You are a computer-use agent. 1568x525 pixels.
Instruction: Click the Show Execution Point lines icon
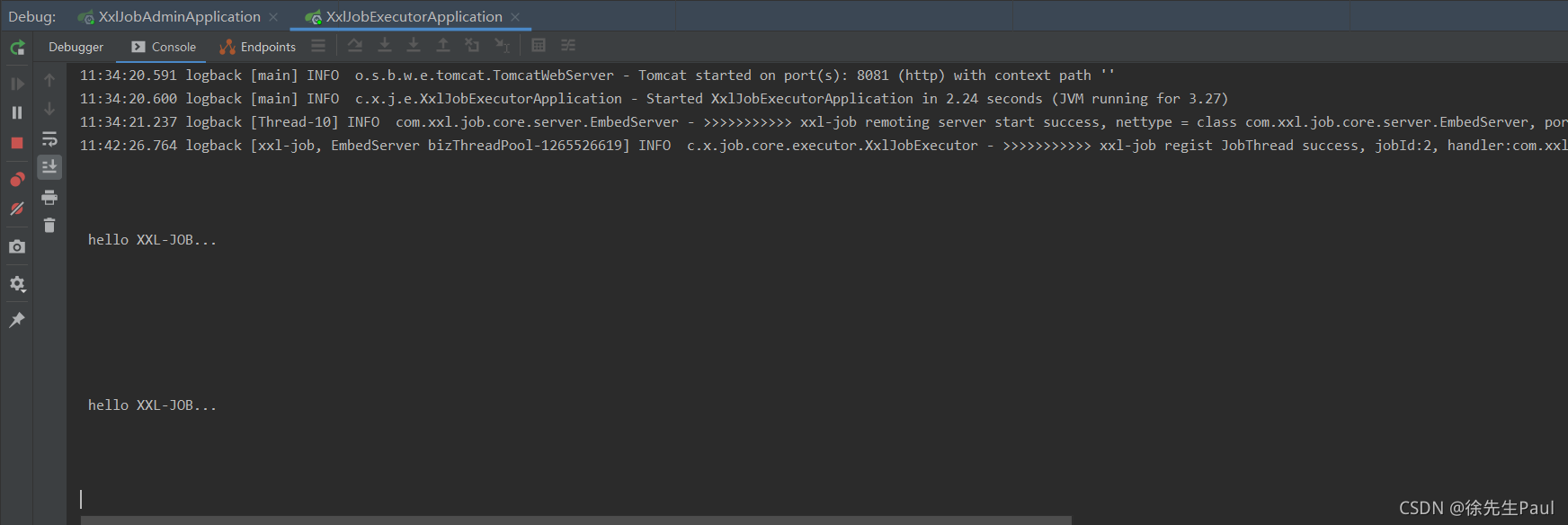pos(318,45)
